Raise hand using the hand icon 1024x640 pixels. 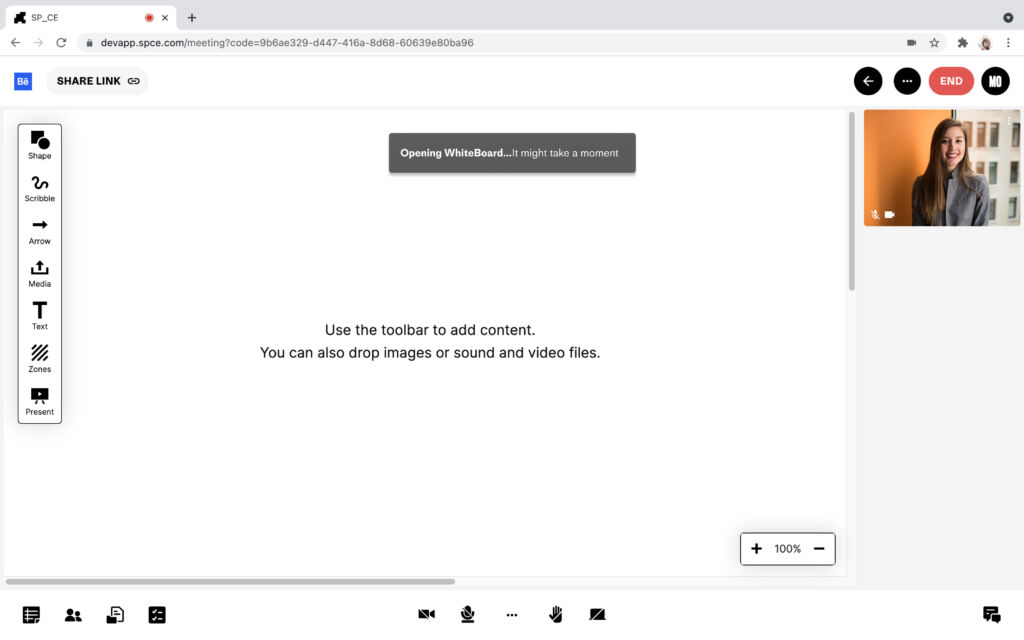555,615
